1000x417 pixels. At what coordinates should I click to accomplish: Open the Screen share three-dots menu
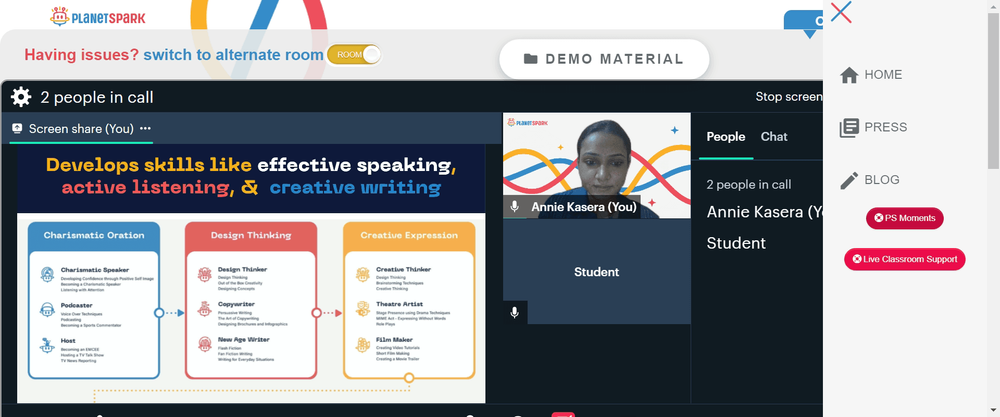click(x=145, y=128)
